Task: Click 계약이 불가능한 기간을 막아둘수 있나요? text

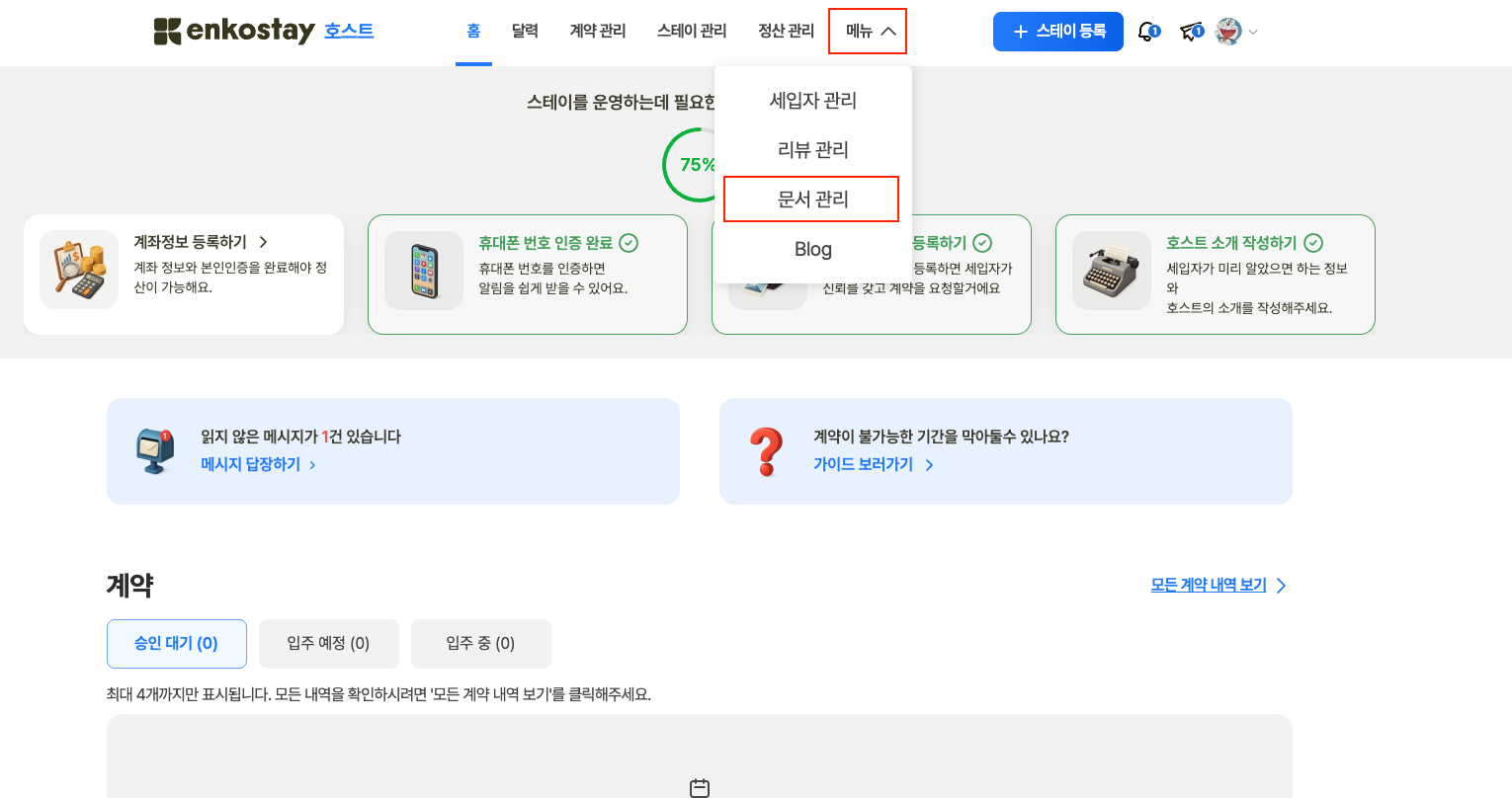Action: 941,437
